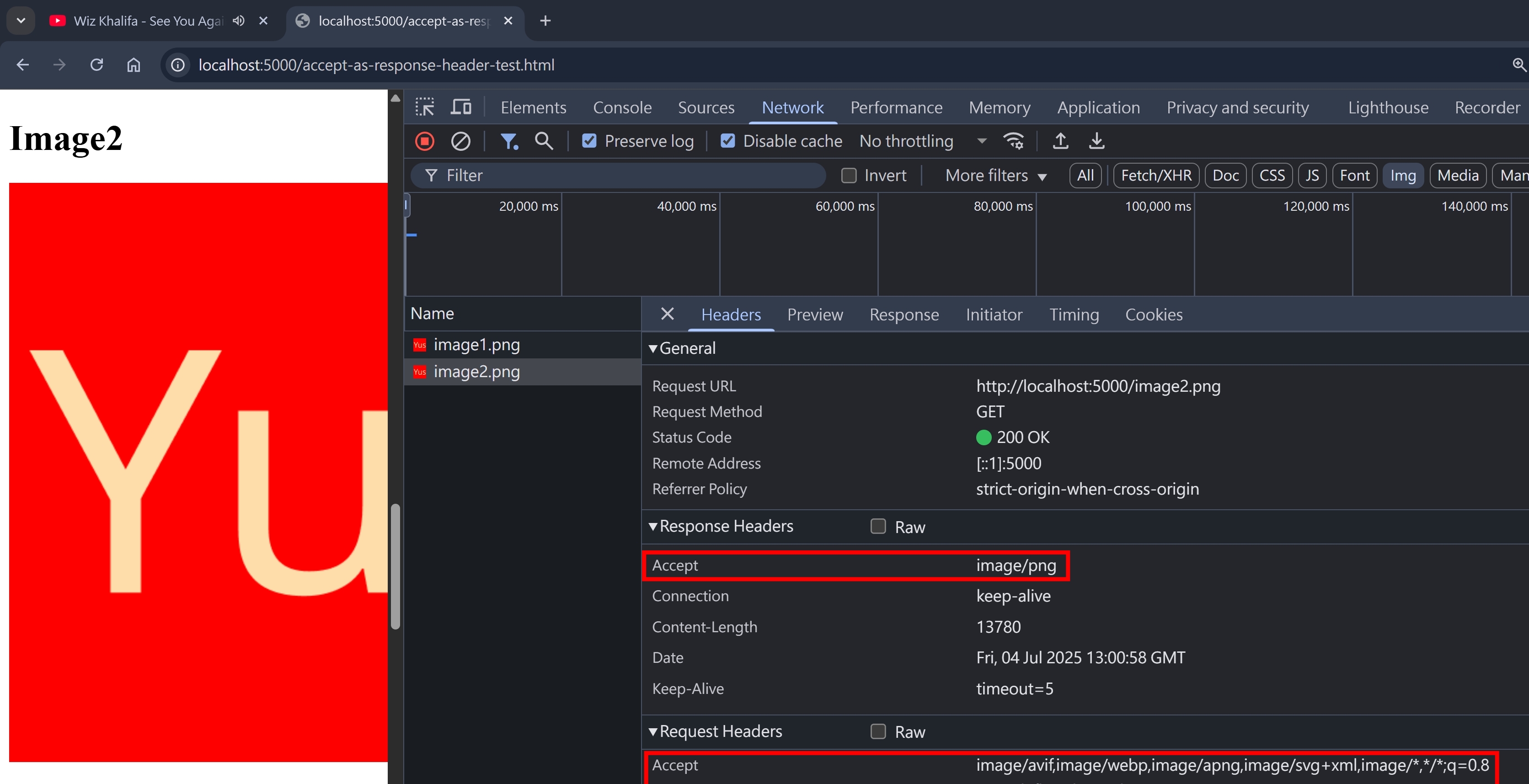Click the inspect element picker icon
This screenshot has height=784, width=1529.
[424, 107]
